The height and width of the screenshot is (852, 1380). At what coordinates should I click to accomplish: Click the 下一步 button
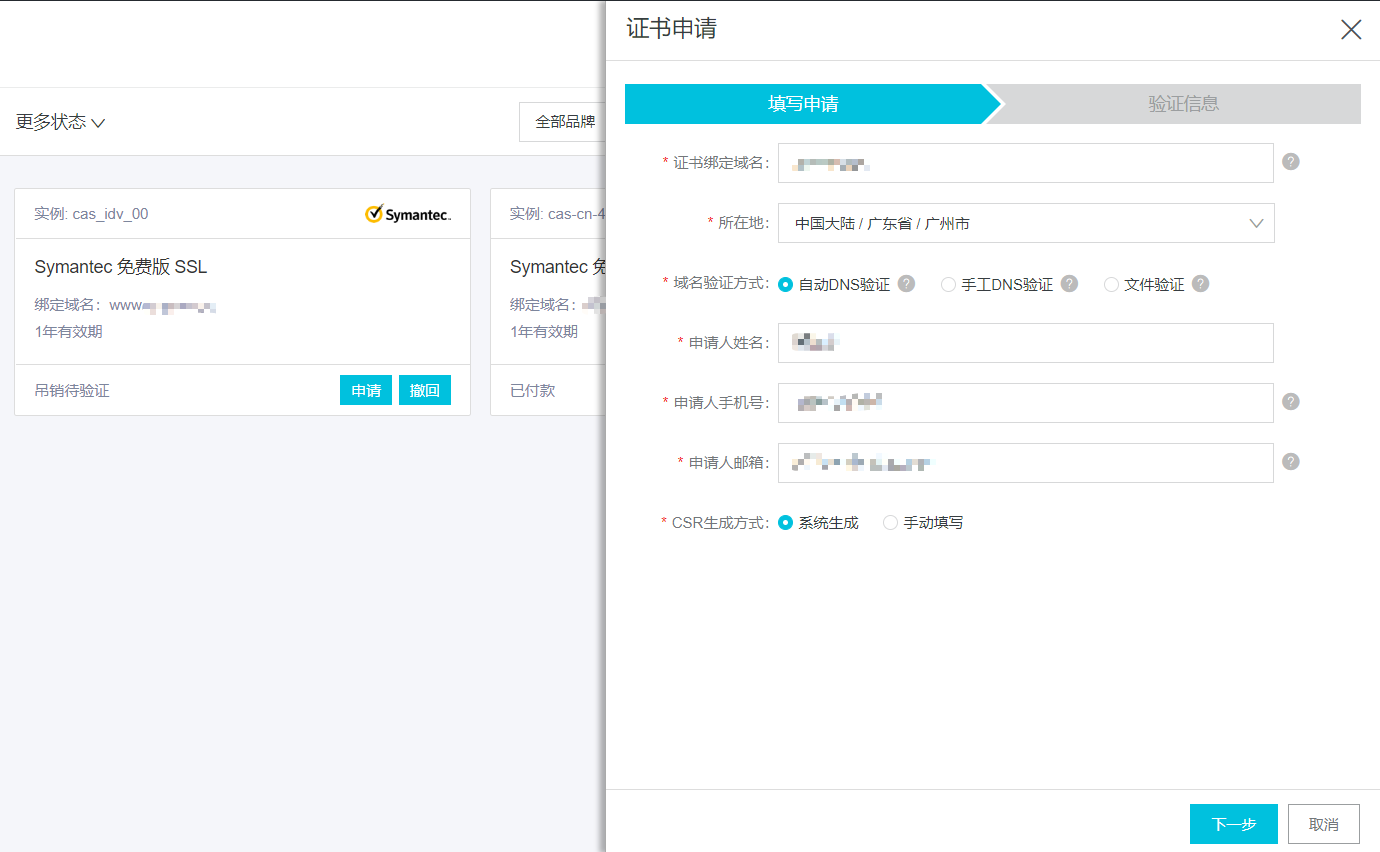(x=1234, y=824)
